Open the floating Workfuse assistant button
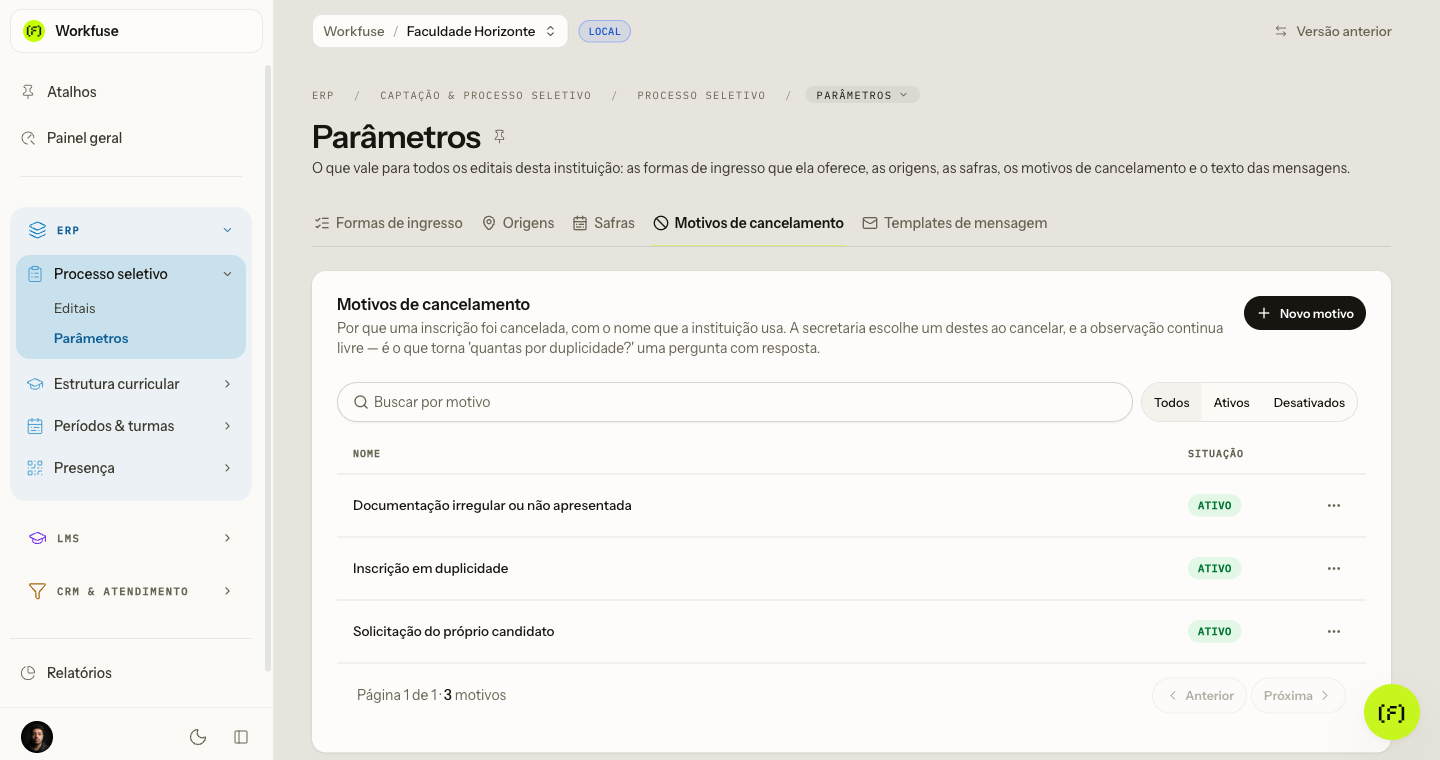Screen dimensions: 1440x760 [1392, 712]
